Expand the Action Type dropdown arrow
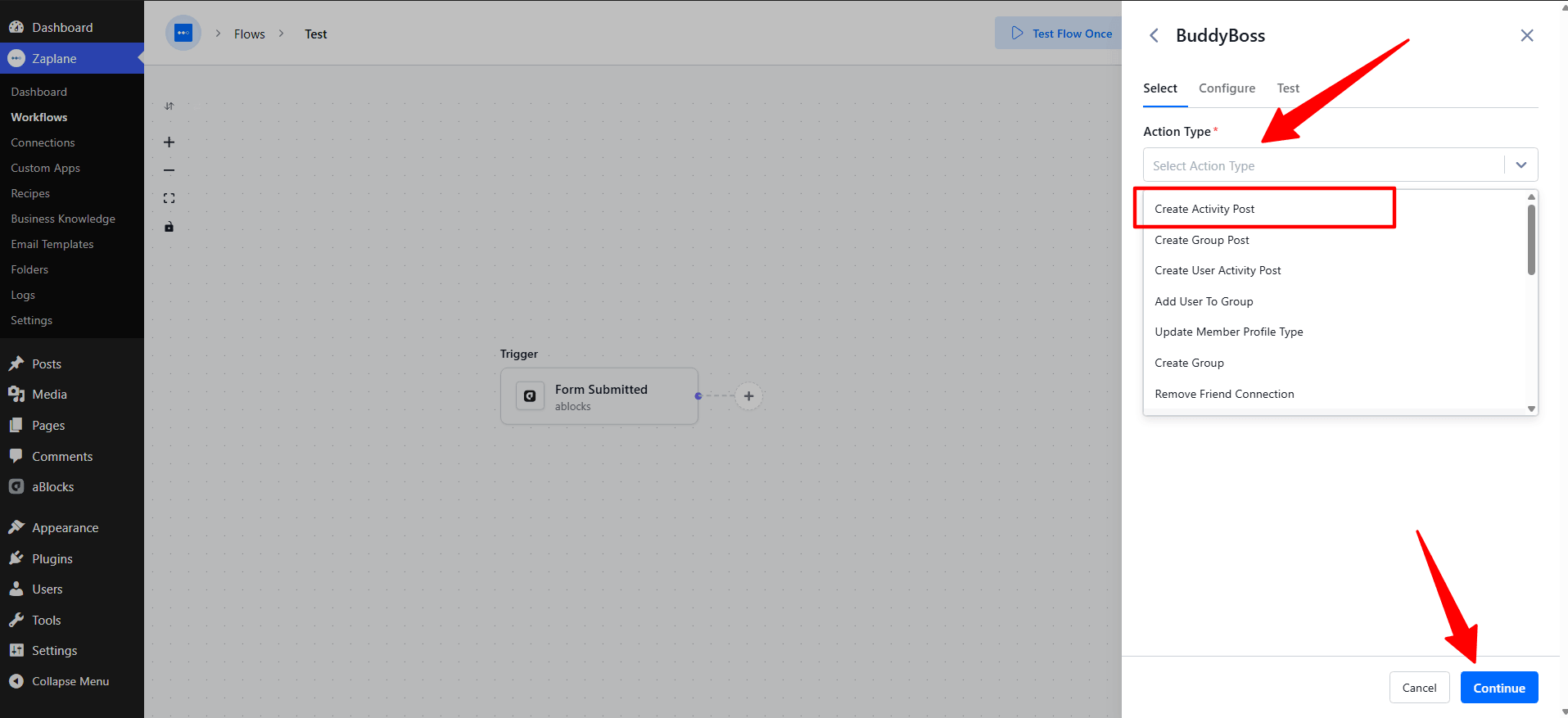The width and height of the screenshot is (1568, 718). pos(1521,165)
